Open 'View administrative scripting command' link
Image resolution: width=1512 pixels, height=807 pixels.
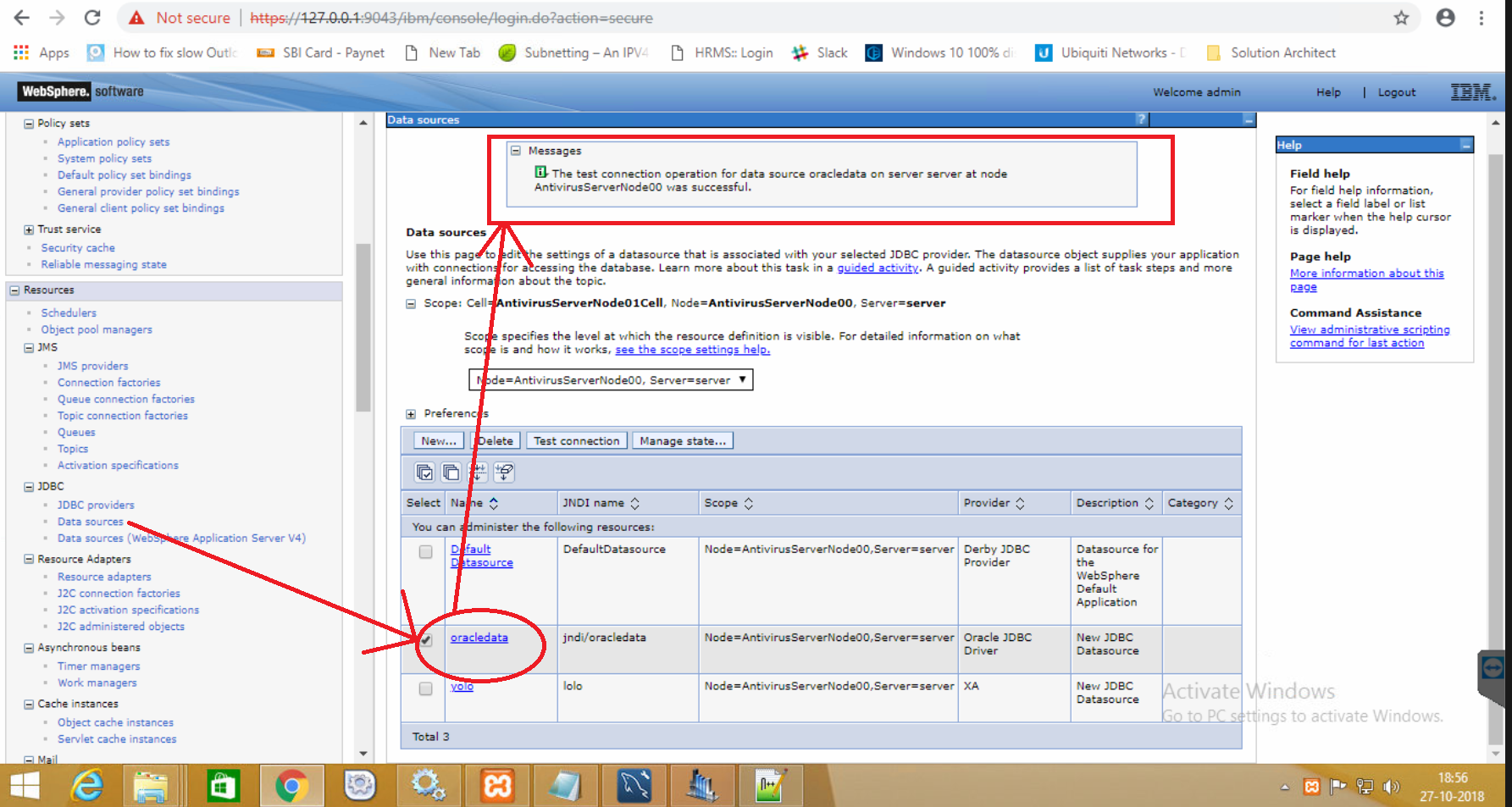[1370, 336]
